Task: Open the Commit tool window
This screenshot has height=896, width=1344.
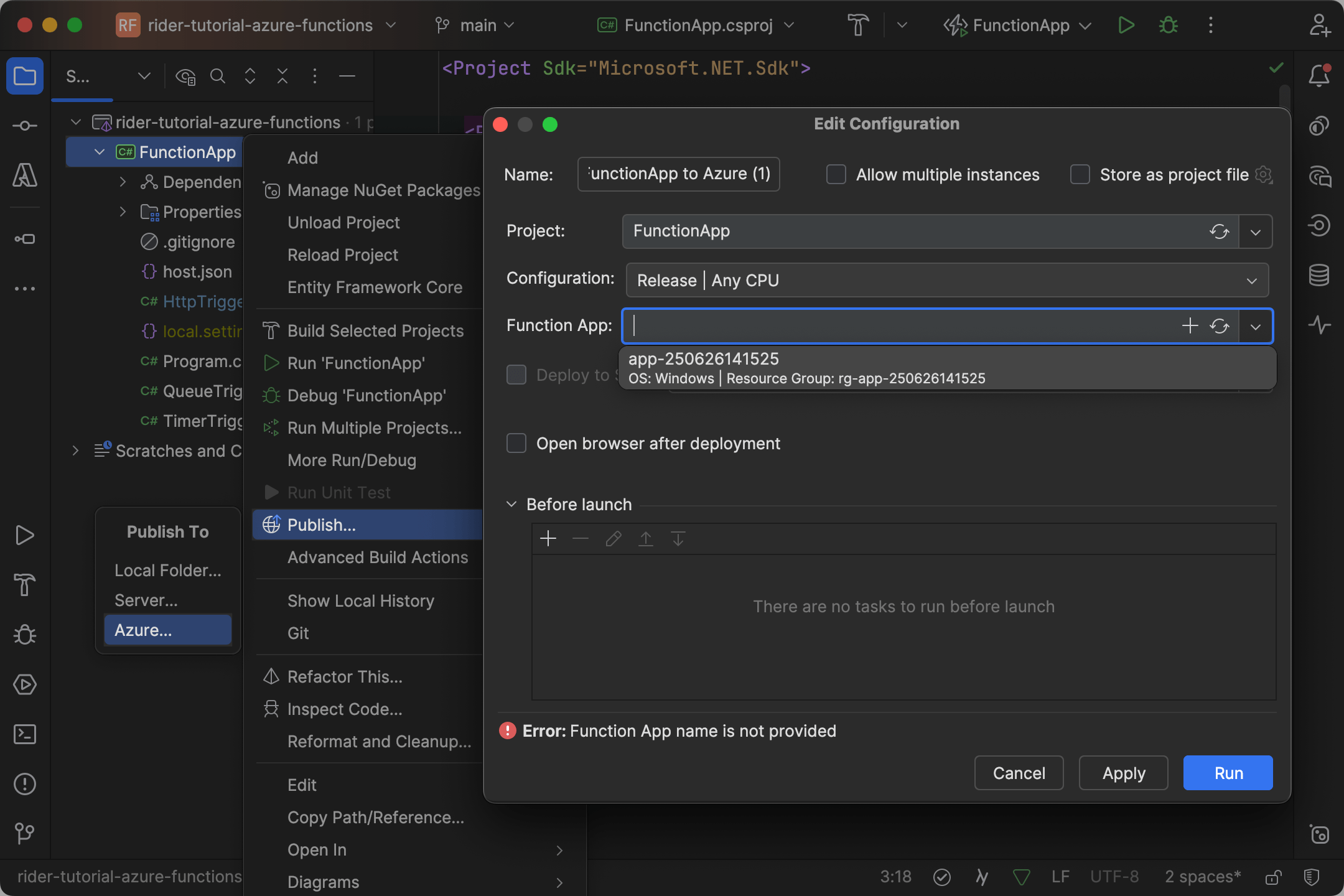Action: 25,125
